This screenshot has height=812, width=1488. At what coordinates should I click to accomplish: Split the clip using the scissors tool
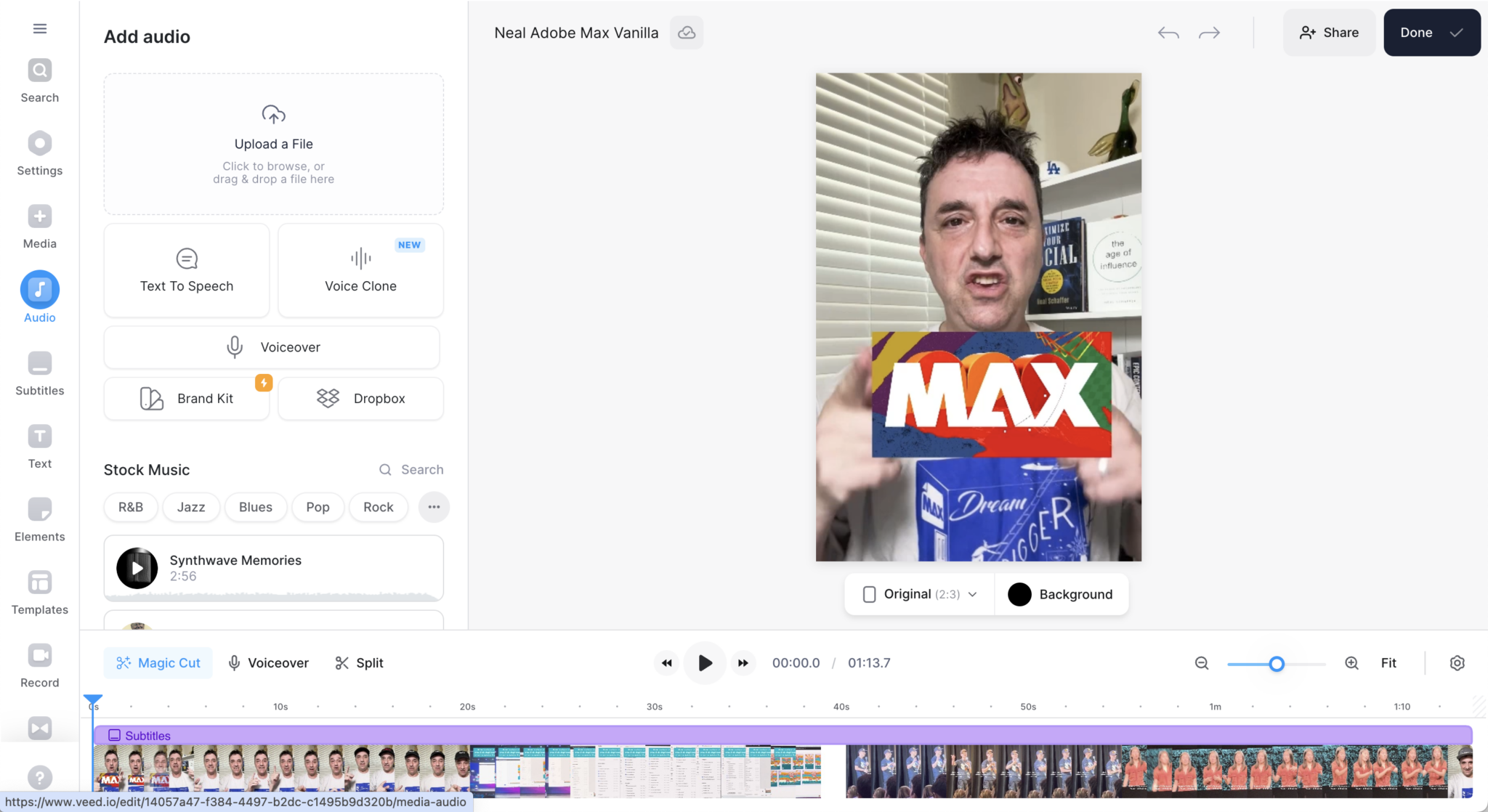tap(357, 662)
